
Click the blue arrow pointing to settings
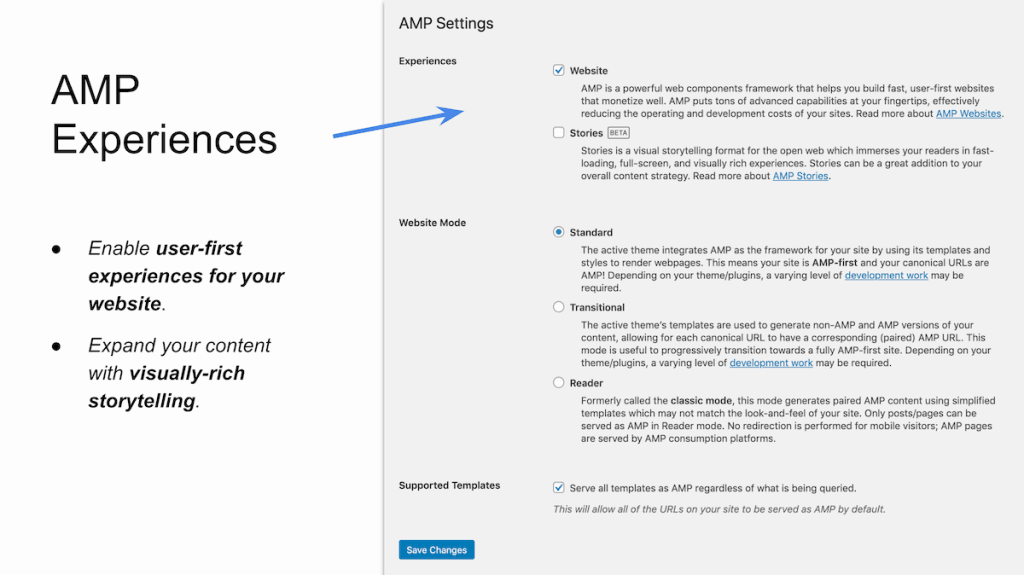pos(398,122)
